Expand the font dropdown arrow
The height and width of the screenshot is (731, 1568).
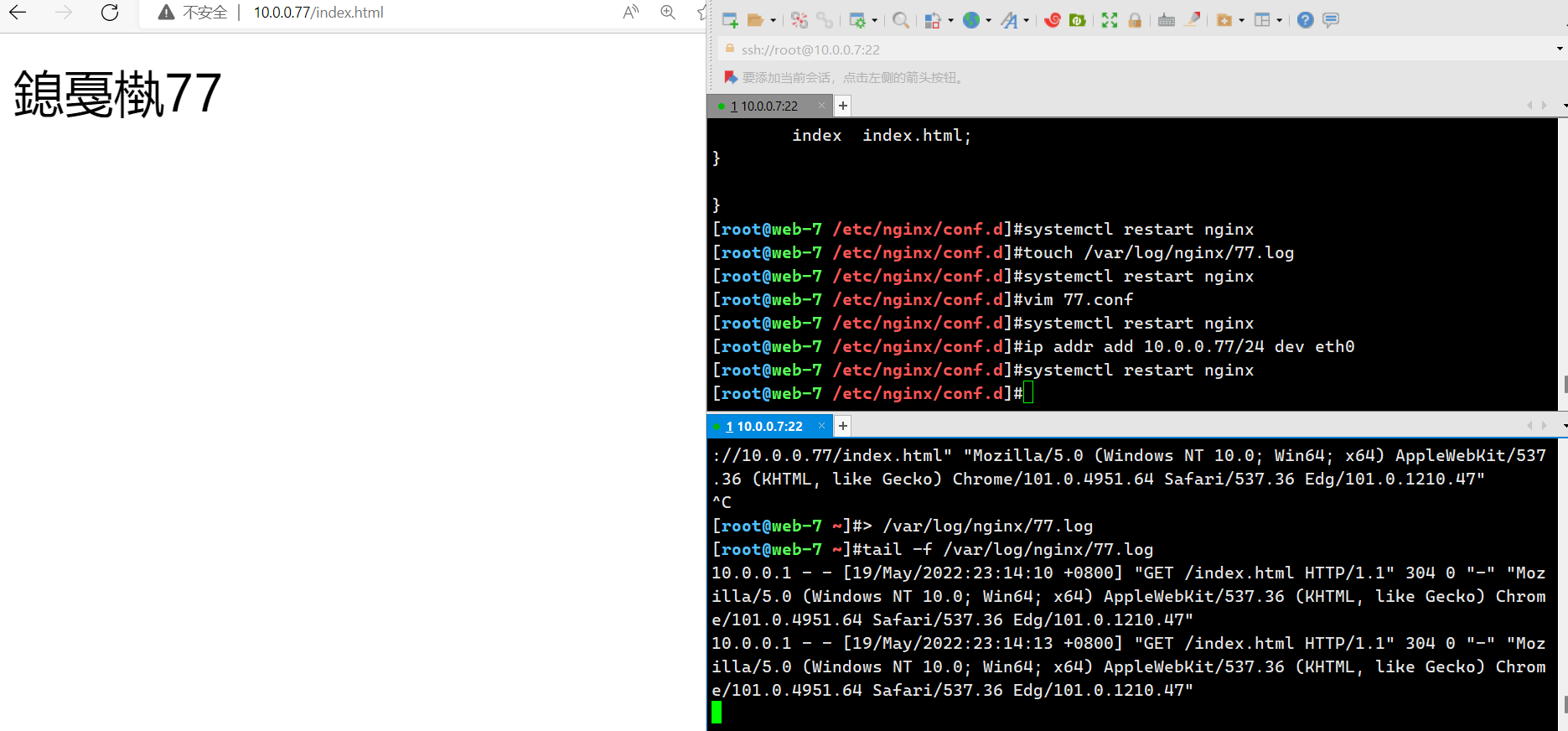(1026, 20)
